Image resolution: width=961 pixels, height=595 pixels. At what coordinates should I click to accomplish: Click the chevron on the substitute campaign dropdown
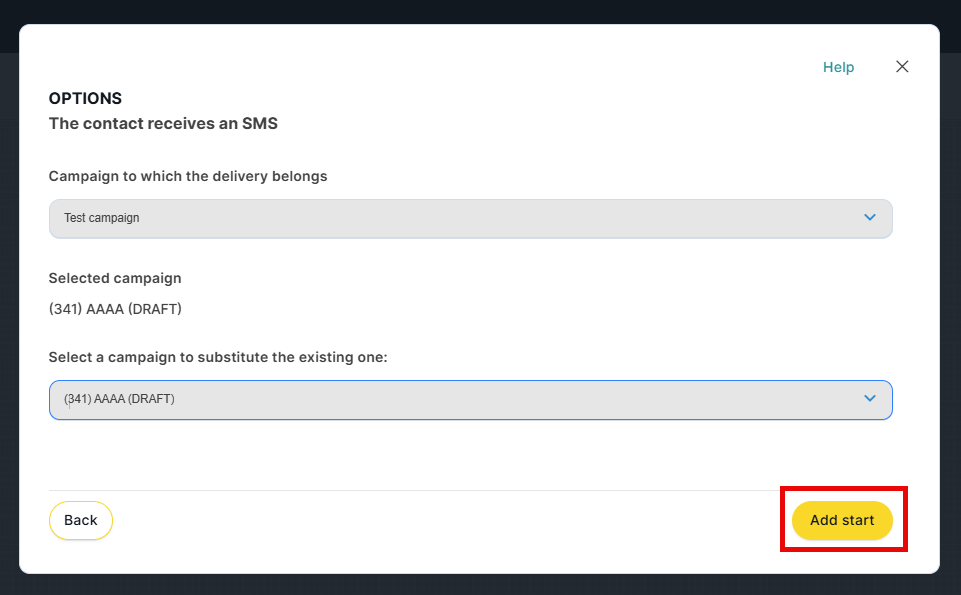[869, 399]
